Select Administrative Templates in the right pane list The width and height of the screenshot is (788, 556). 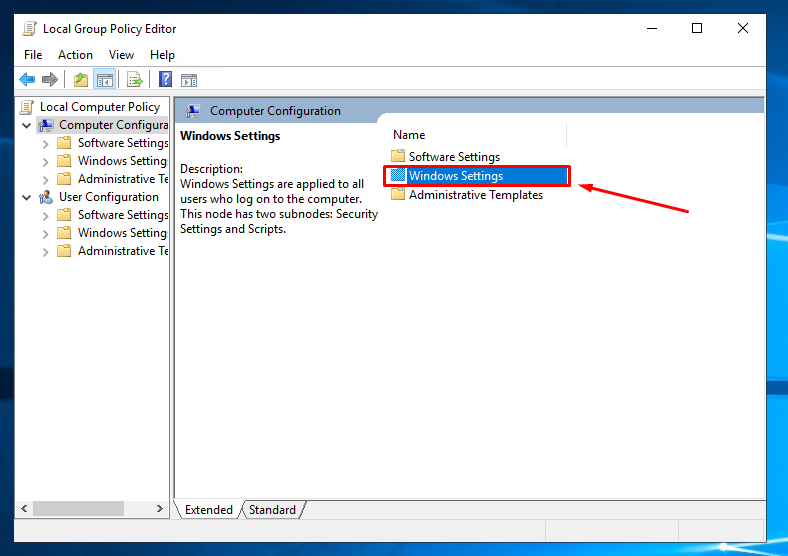476,195
